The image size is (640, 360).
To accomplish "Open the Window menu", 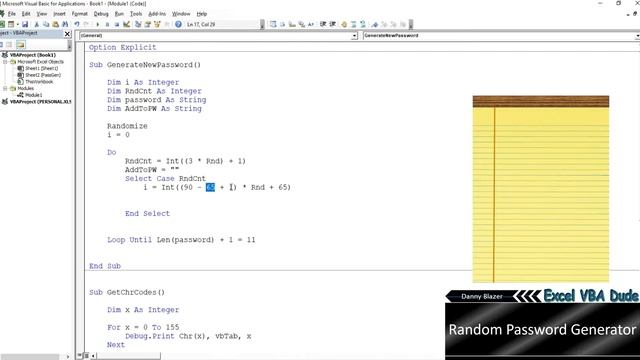I will coord(181,14).
